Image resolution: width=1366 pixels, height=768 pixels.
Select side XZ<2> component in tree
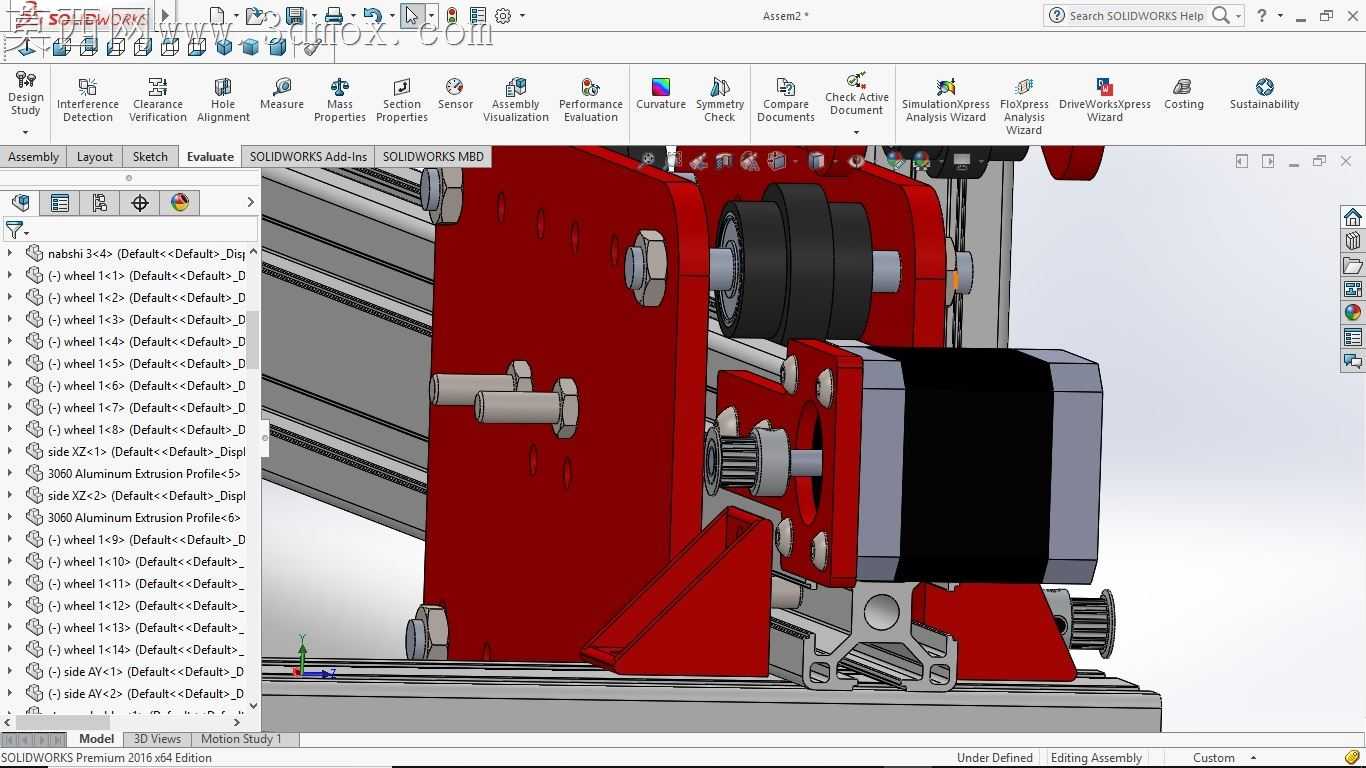[135, 496]
